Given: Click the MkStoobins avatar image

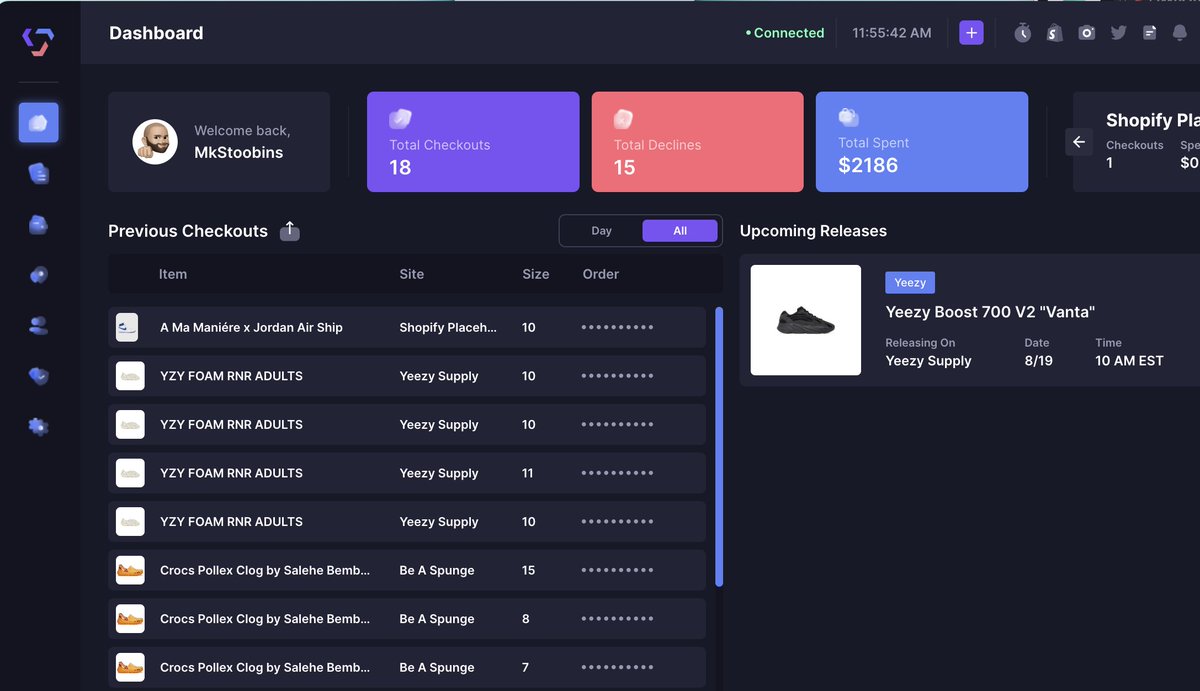Looking at the screenshot, I should [155, 142].
